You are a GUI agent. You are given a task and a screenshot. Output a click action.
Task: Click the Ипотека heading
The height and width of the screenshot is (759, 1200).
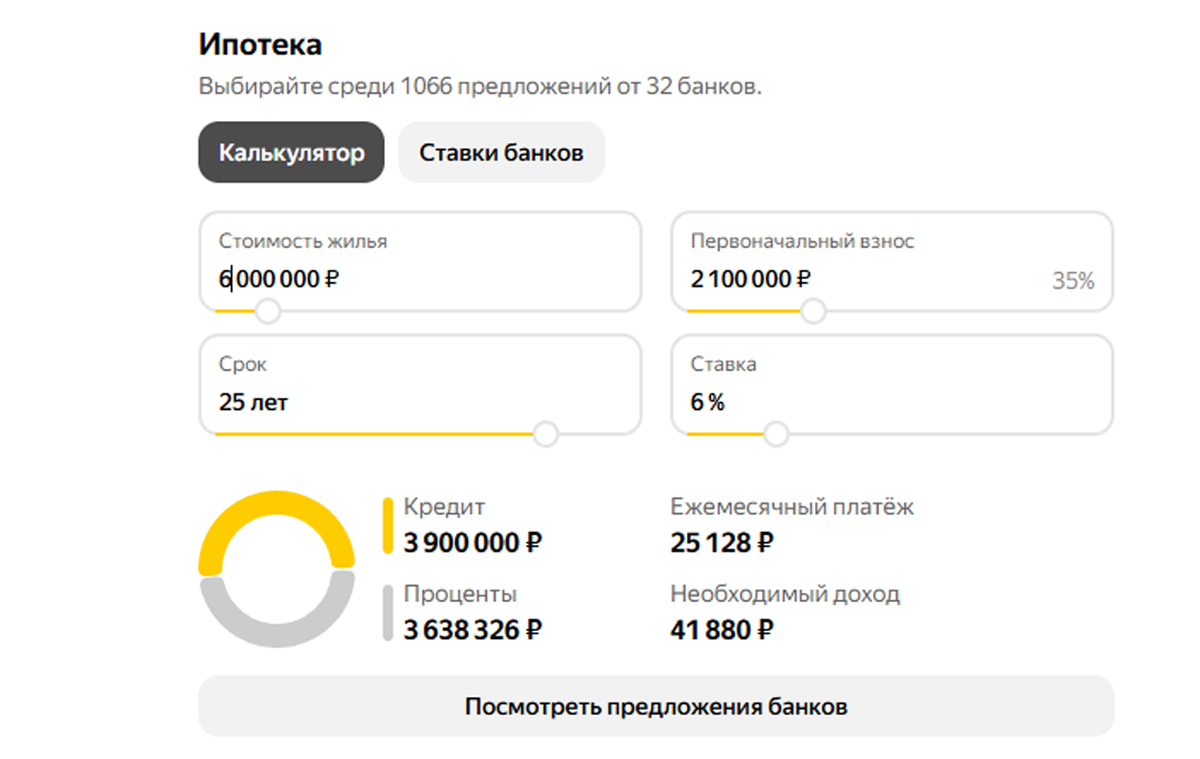point(260,45)
